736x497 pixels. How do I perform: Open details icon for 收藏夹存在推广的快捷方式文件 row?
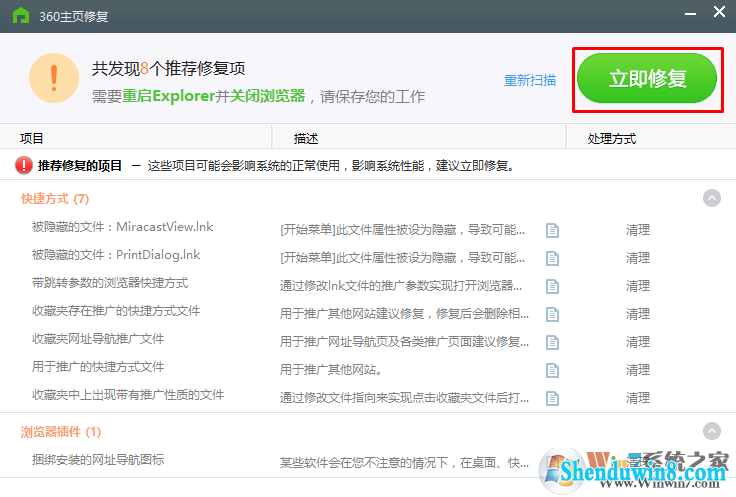[552, 314]
